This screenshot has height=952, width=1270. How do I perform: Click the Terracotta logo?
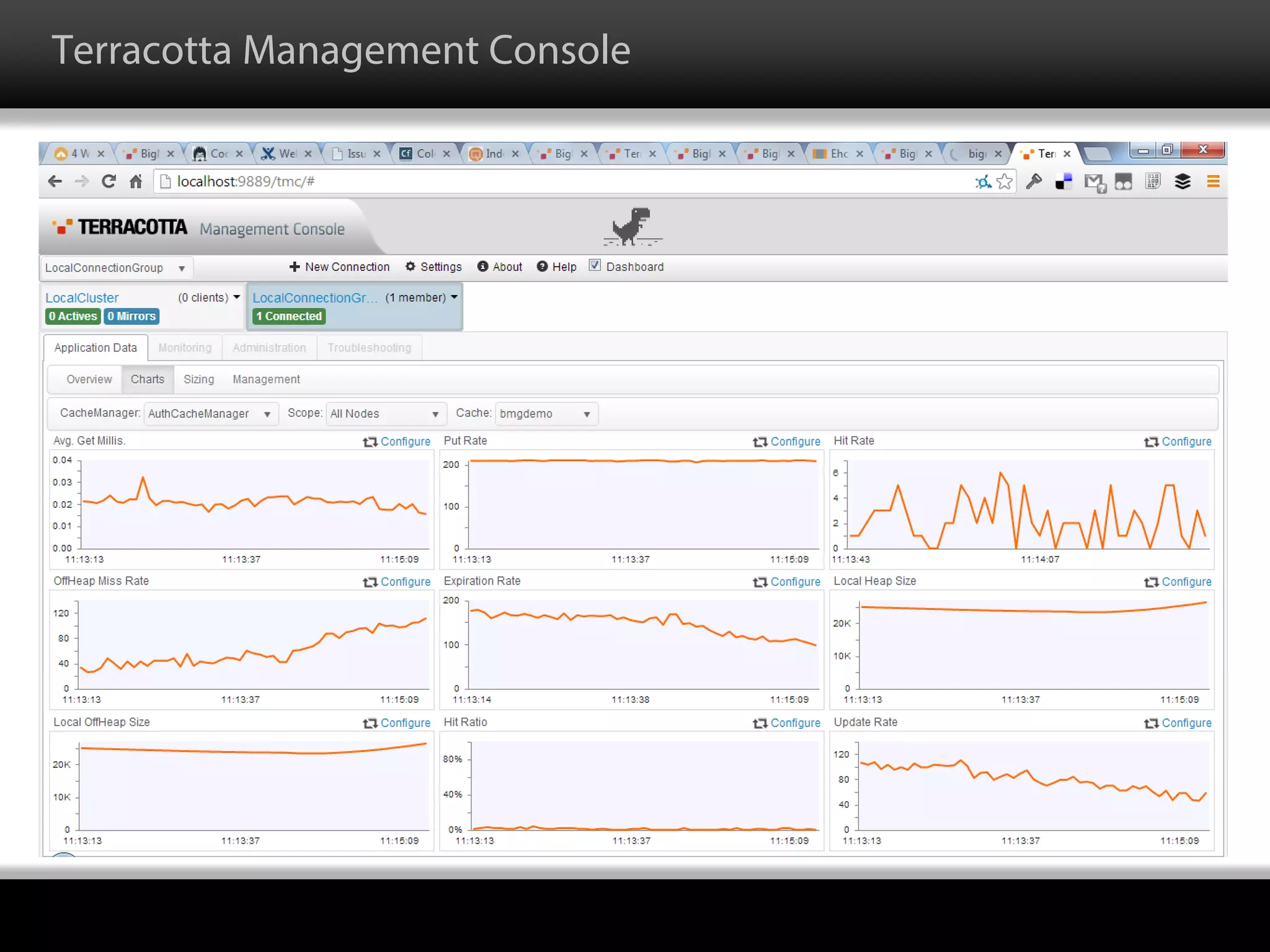pyautogui.click(x=119, y=227)
